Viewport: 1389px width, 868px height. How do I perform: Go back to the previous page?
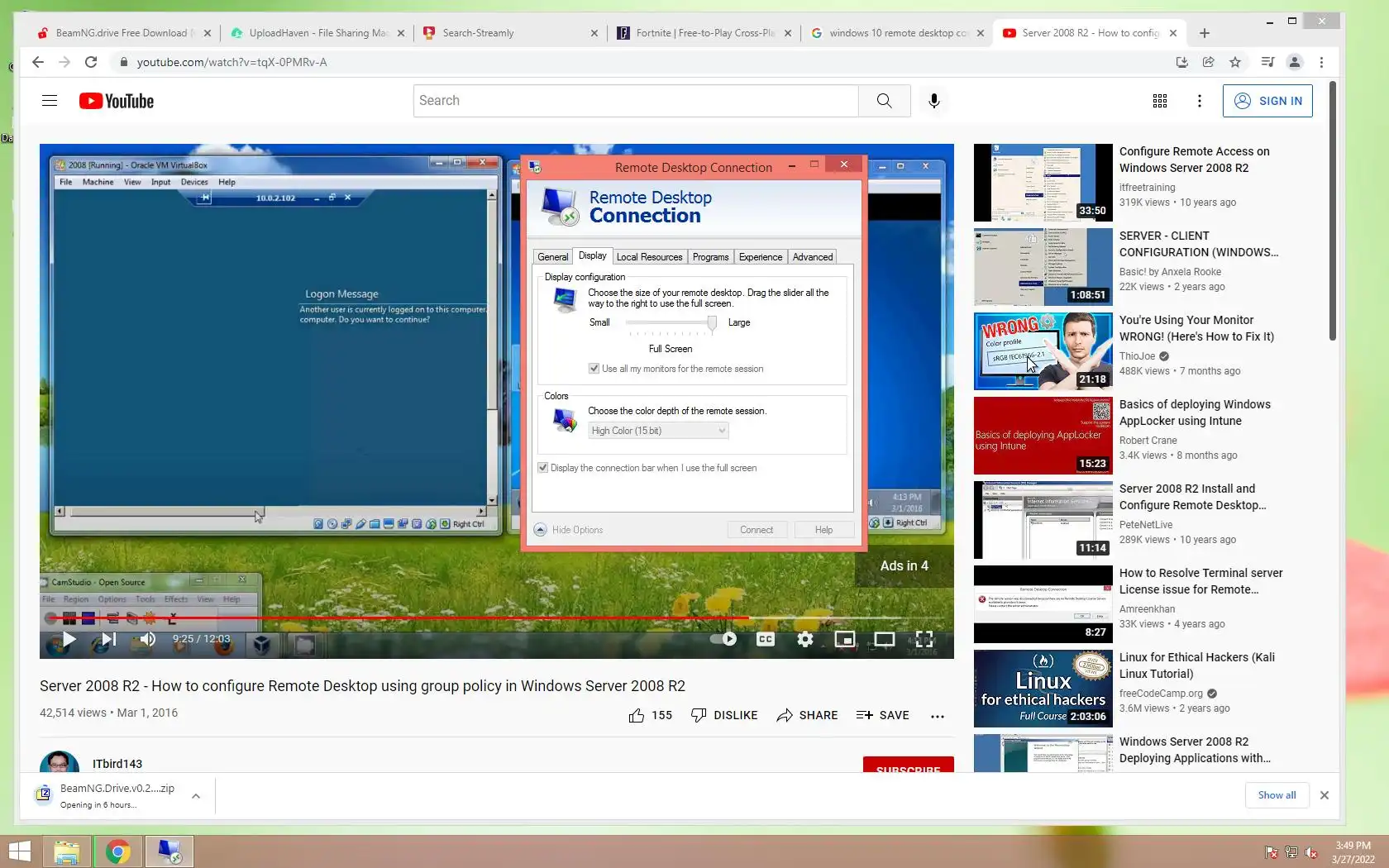tap(37, 62)
